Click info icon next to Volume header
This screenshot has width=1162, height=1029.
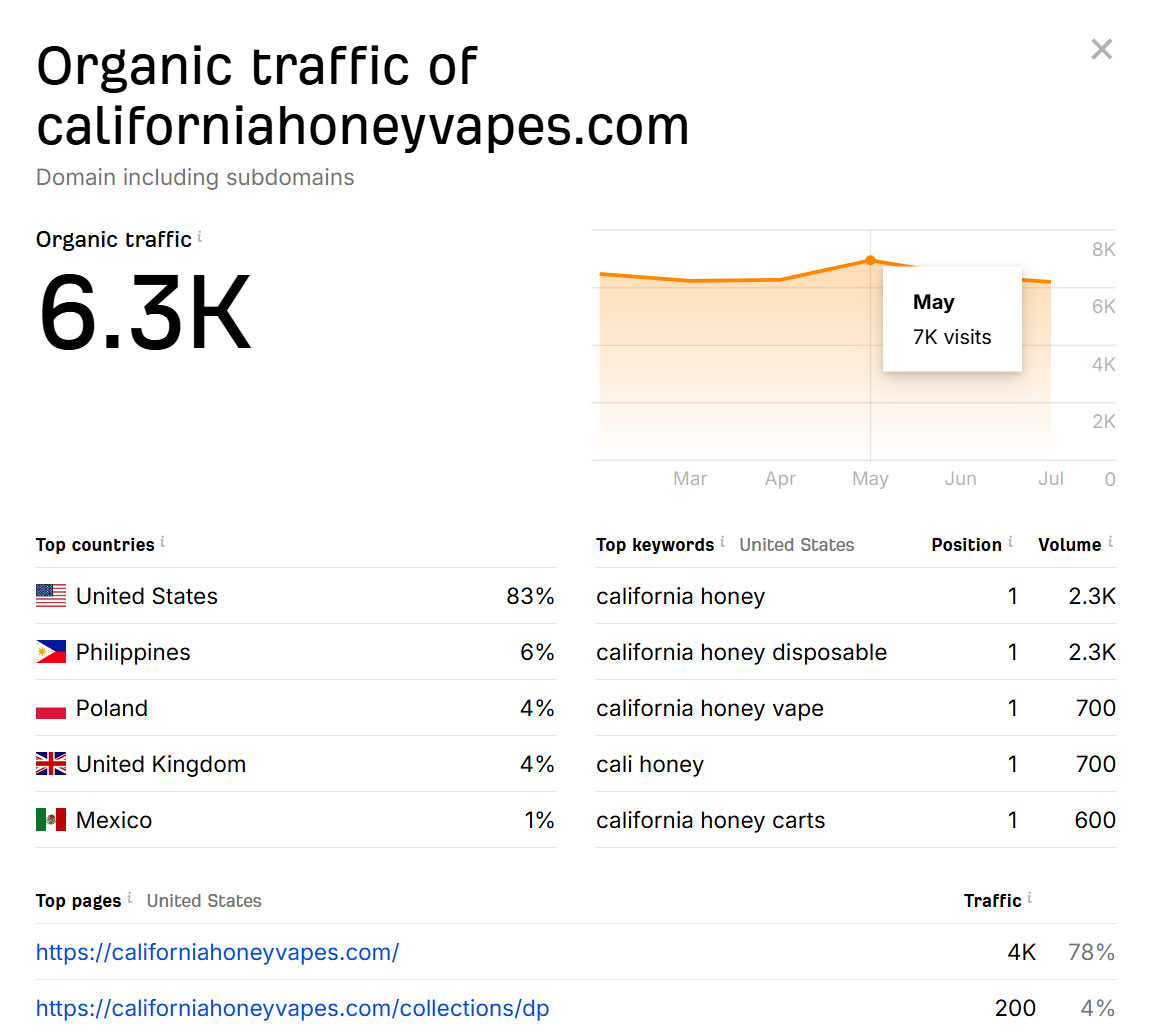pos(1110,542)
